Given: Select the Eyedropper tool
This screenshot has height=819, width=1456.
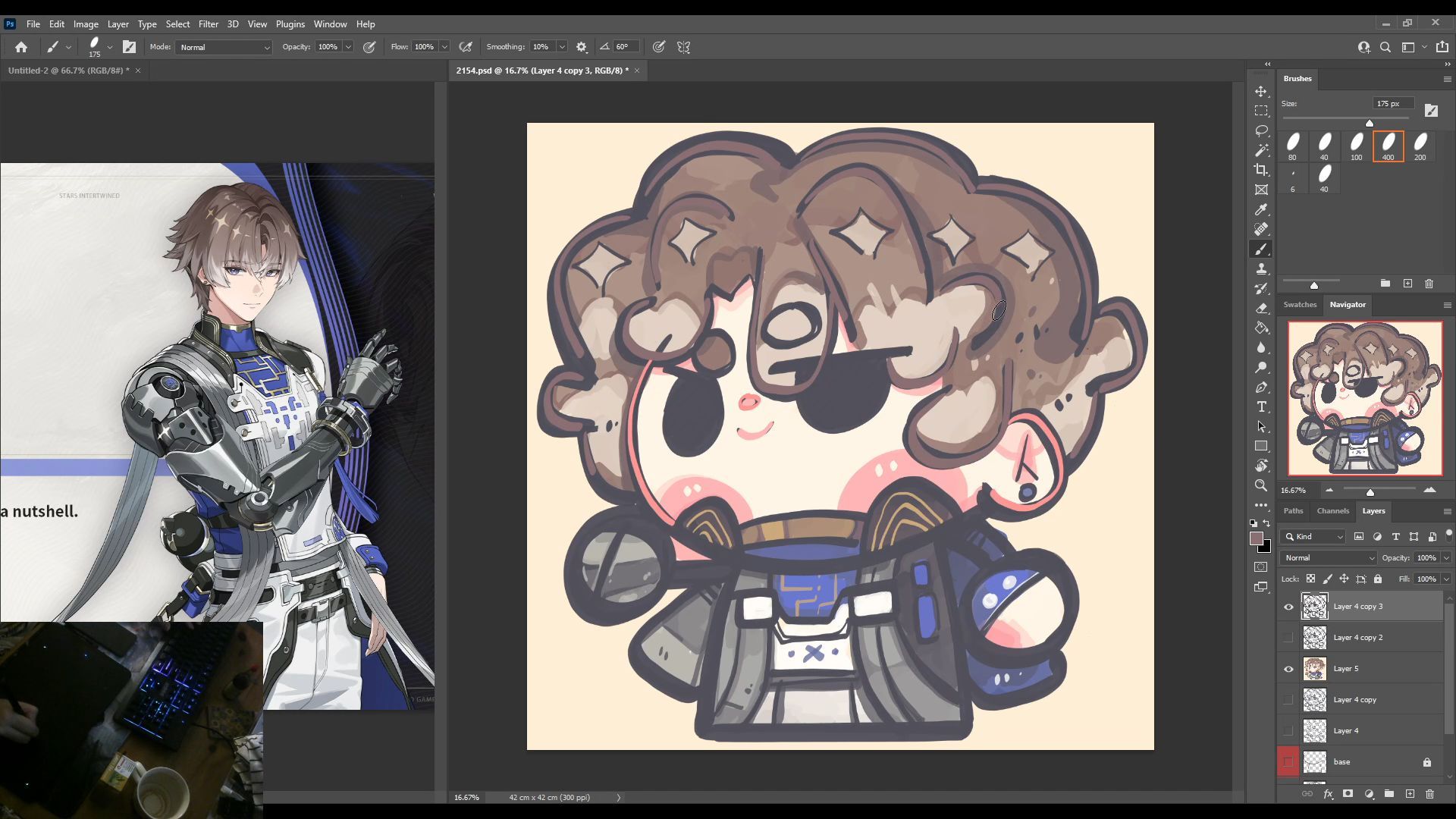Looking at the screenshot, I should point(1261,209).
